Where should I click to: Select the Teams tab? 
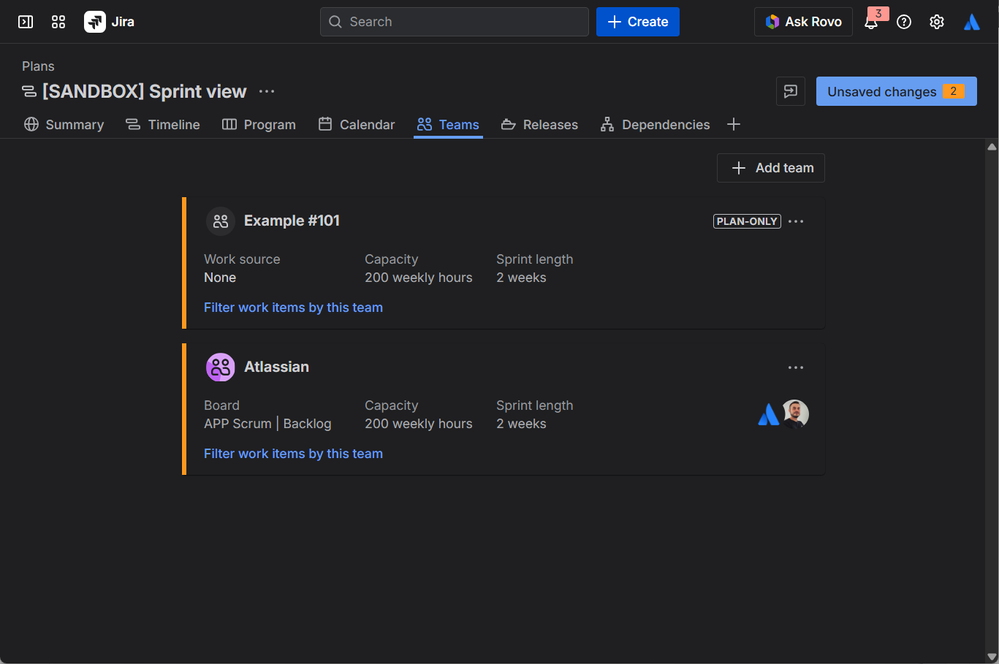[x=448, y=124]
